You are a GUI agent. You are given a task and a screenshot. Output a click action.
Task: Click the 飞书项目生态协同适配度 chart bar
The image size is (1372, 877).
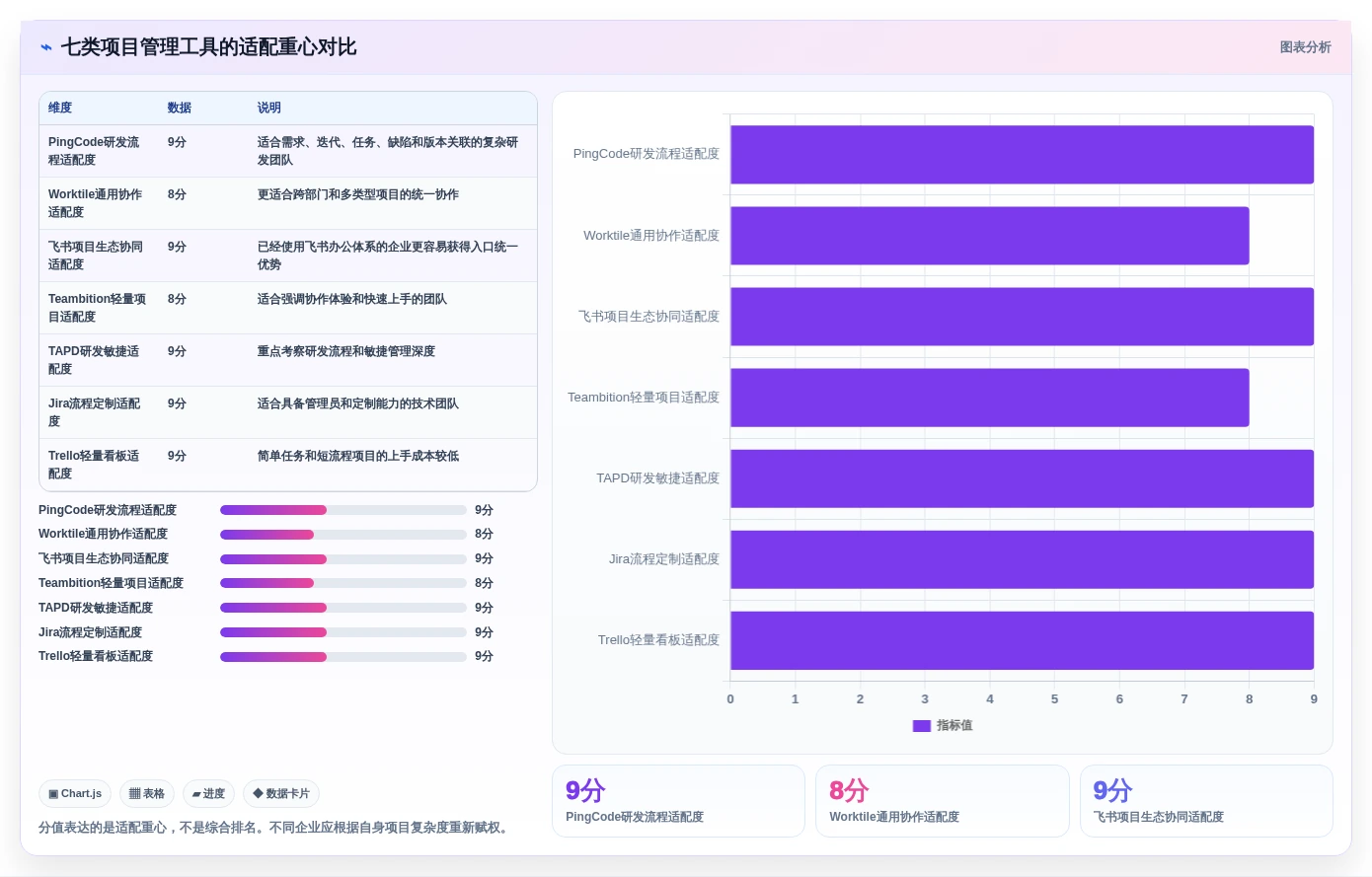(1022, 317)
